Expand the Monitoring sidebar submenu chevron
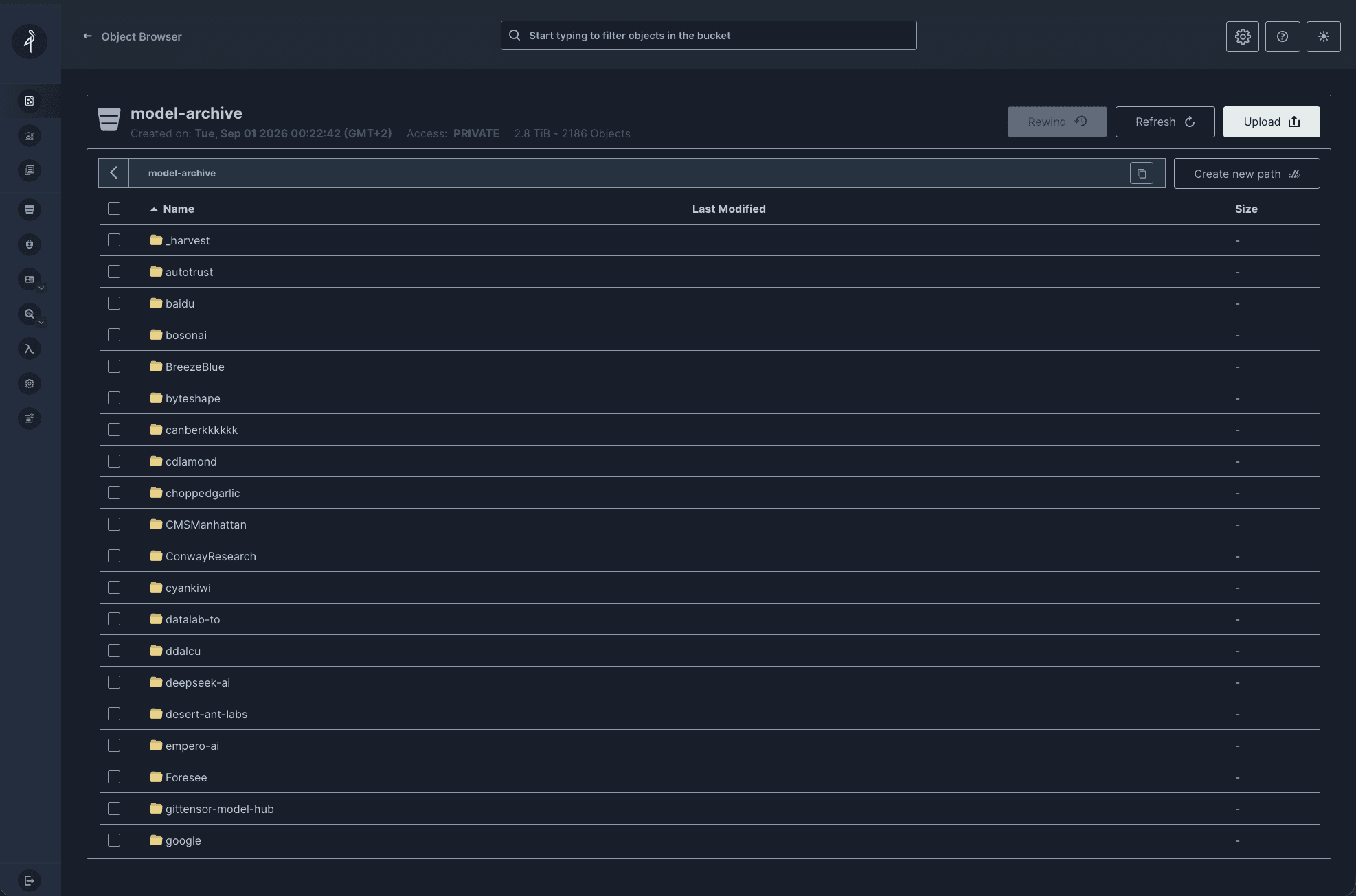Image resolution: width=1356 pixels, height=896 pixels. pos(41,323)
